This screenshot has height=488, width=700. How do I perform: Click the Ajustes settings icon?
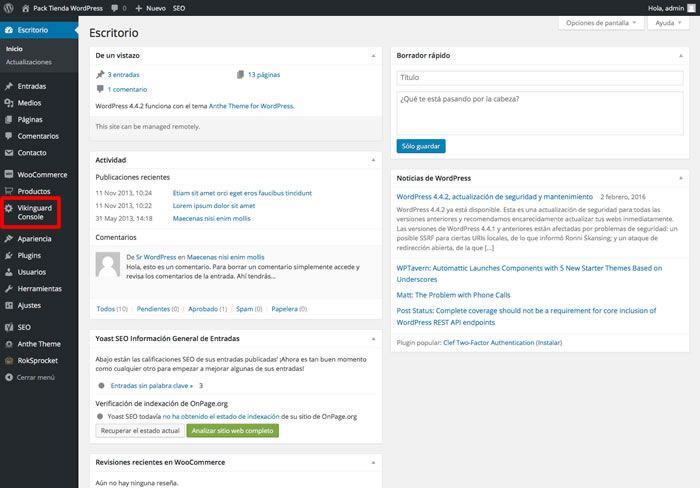8,305
